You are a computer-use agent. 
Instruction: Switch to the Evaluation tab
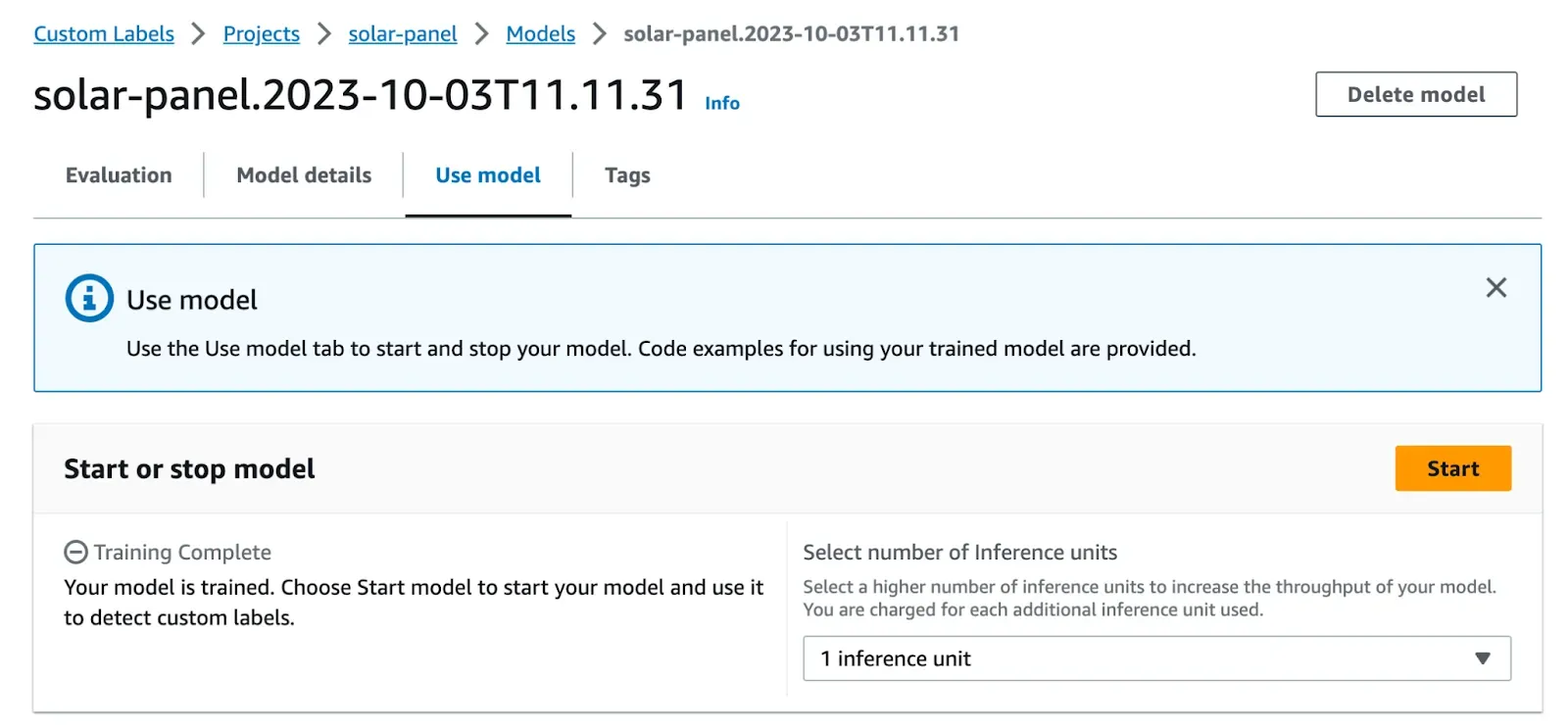click(x=119, y=175)
